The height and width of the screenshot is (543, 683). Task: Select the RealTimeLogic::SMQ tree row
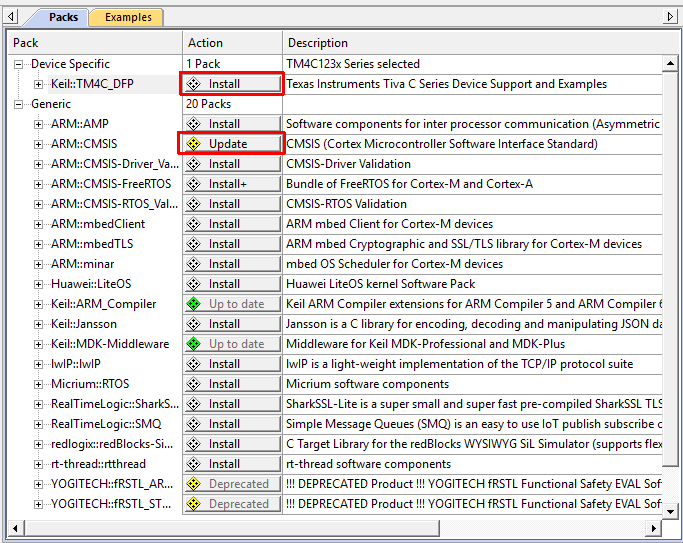pos(106,424)
